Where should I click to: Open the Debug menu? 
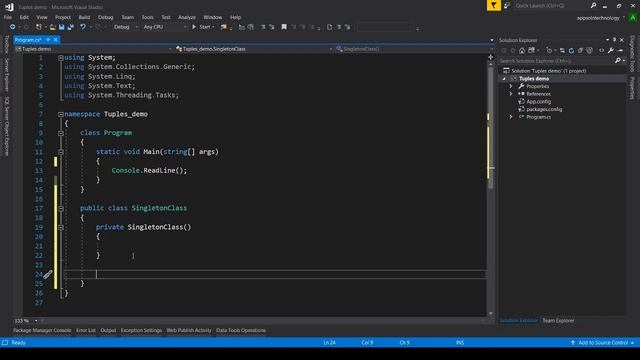(105, 17)
